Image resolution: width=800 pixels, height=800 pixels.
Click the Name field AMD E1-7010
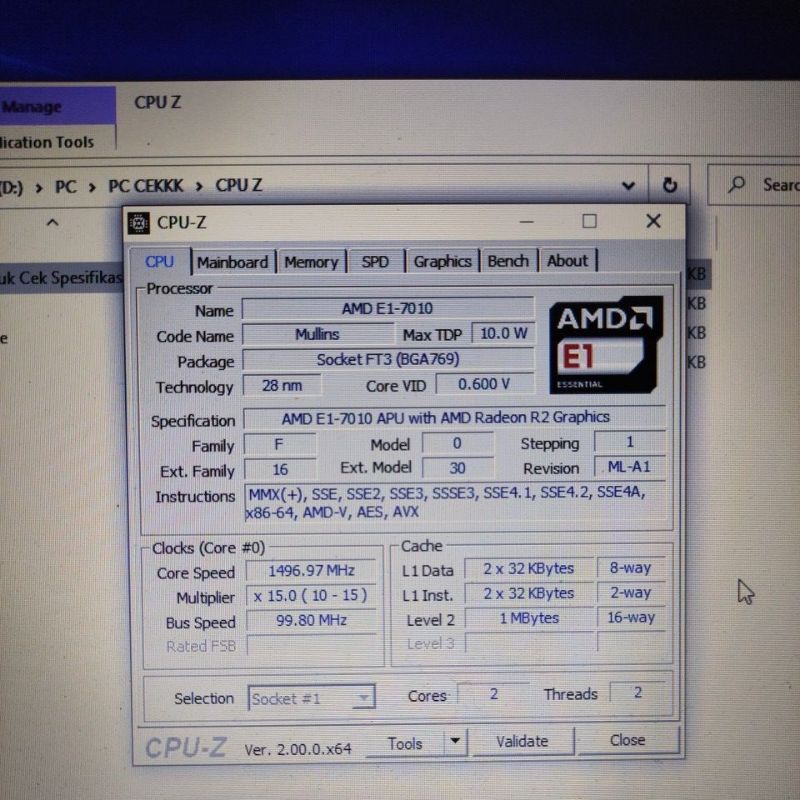click(x=388, y=308)
